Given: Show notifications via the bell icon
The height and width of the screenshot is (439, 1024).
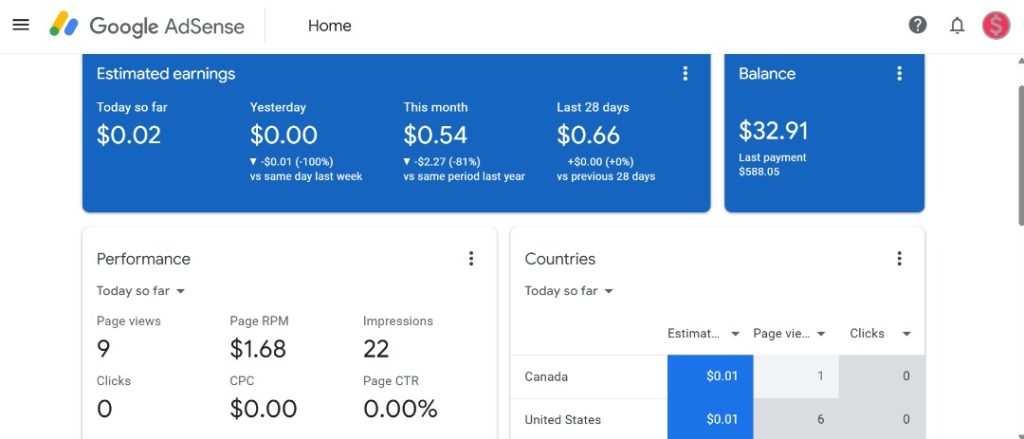Looking at the screenshot, I should coord(957,25).
